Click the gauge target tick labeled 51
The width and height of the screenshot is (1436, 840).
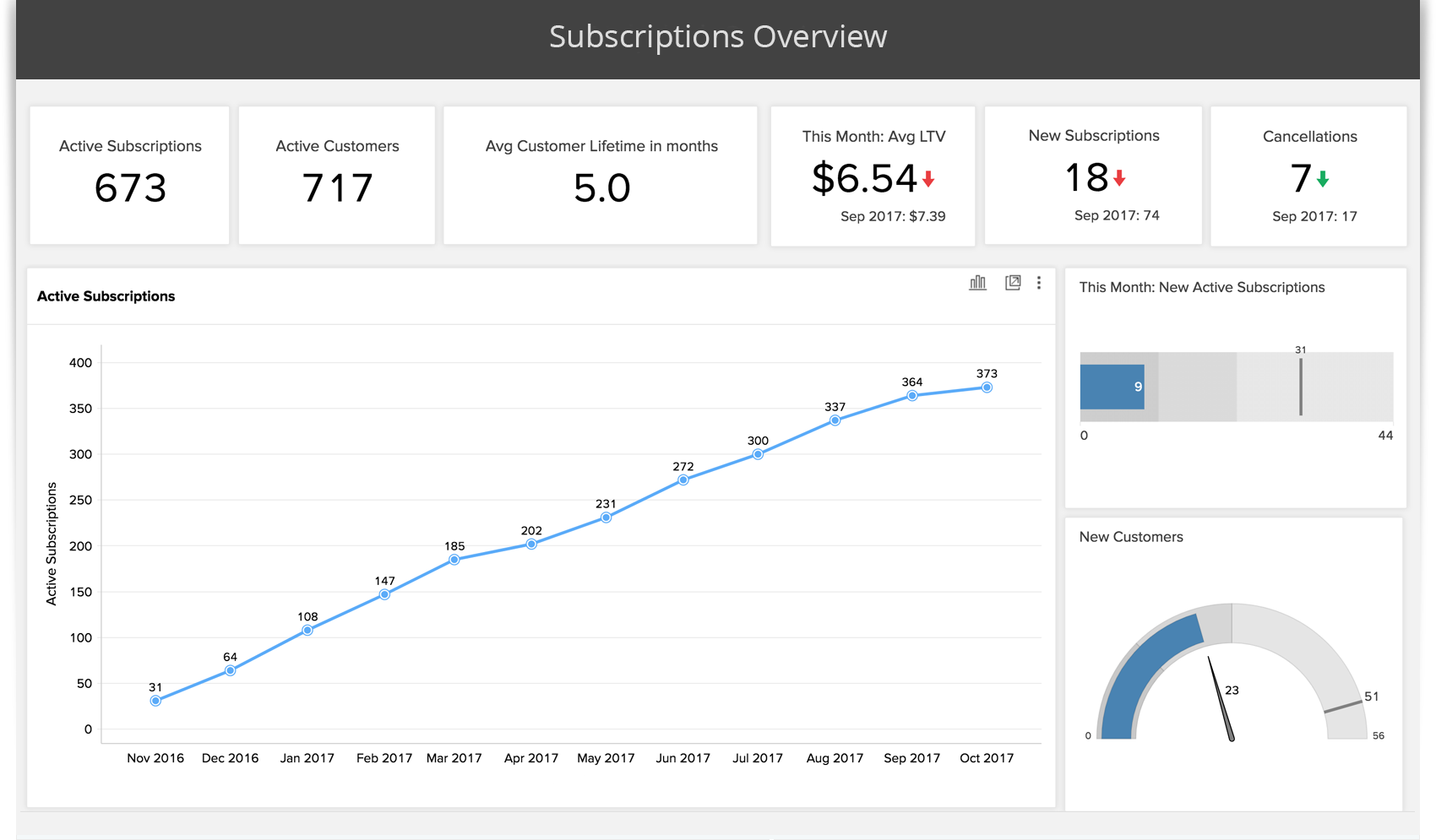tap(1342, 707)
